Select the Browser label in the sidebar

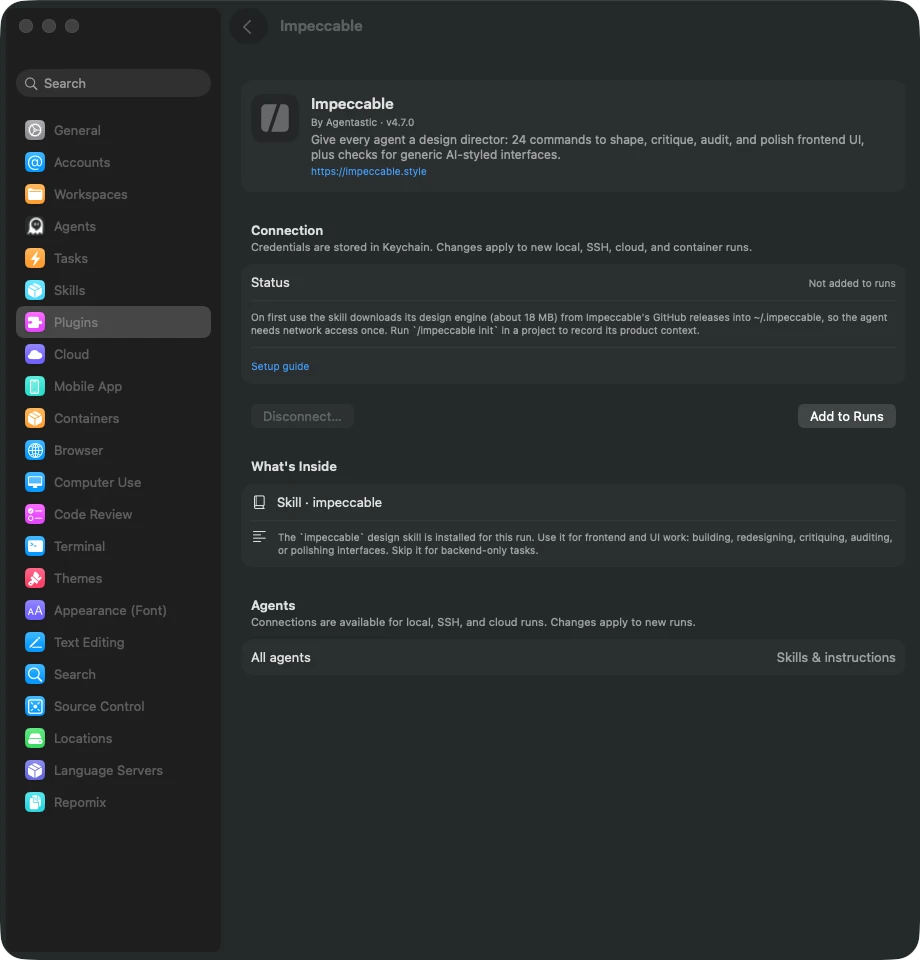click(78, 451)
